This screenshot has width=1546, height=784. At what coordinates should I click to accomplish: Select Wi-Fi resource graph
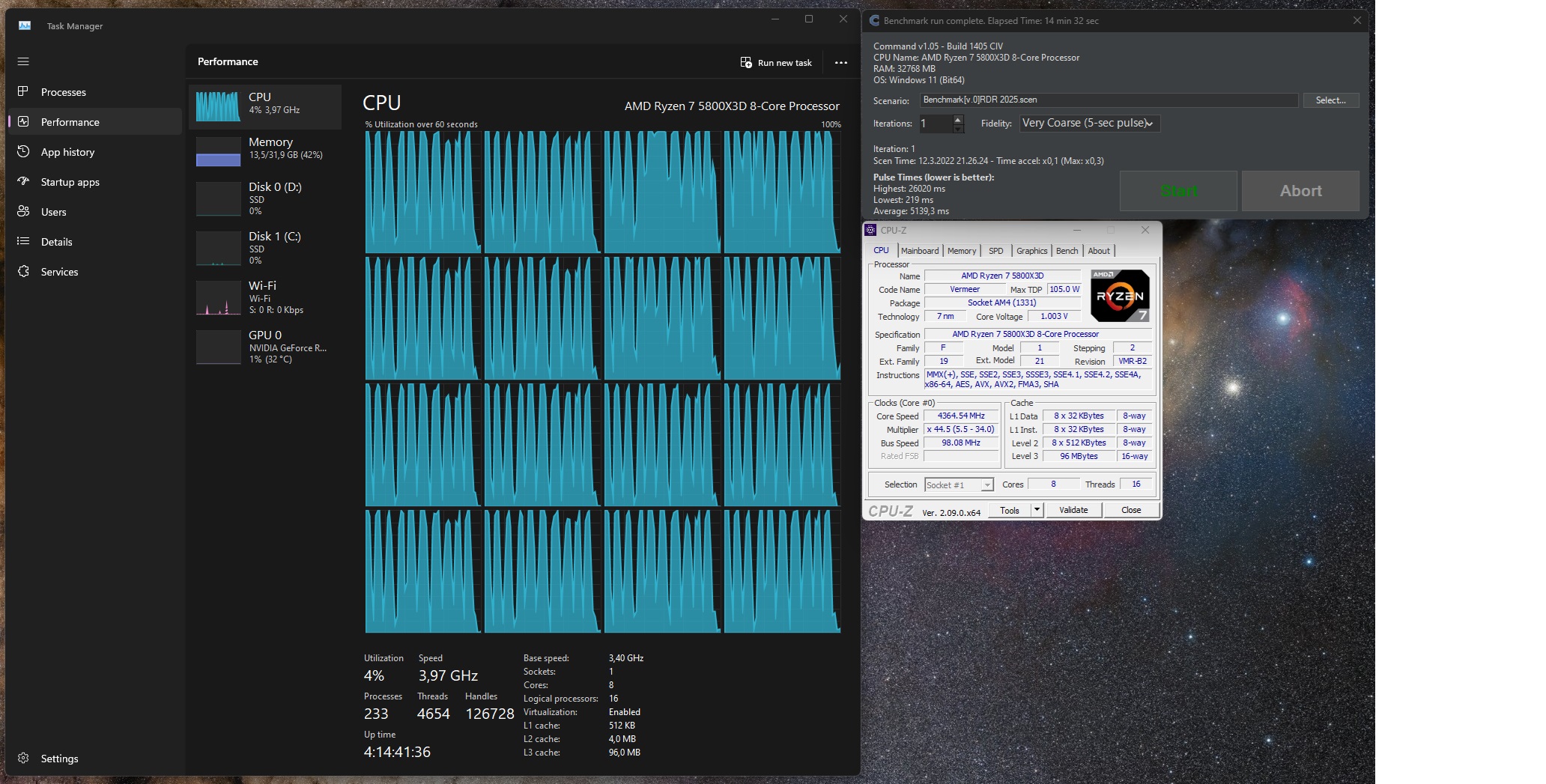click(x=265, y=297)
